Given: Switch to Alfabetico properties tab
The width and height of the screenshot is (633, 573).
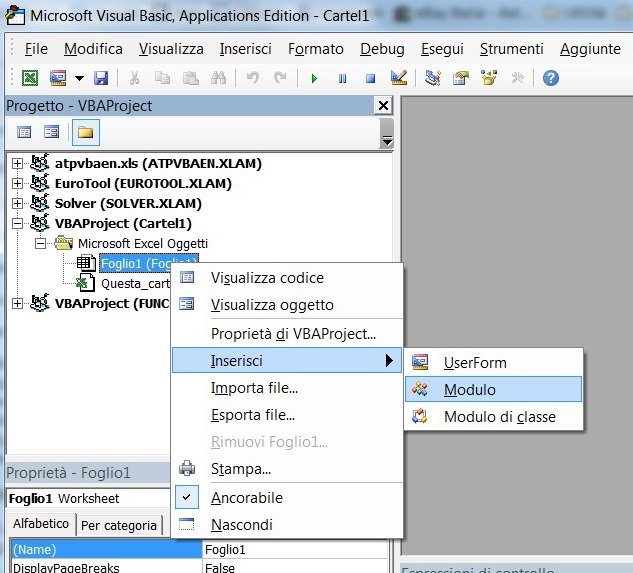Looking at the screenshot, I should coord(41,524).
